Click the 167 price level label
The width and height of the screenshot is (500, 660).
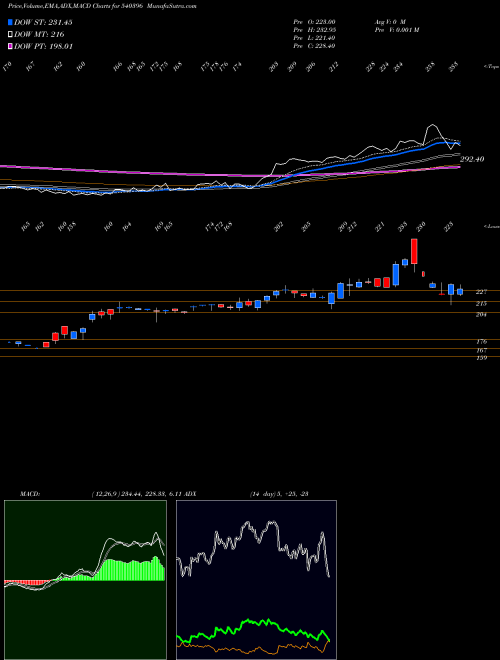[481, 350]
